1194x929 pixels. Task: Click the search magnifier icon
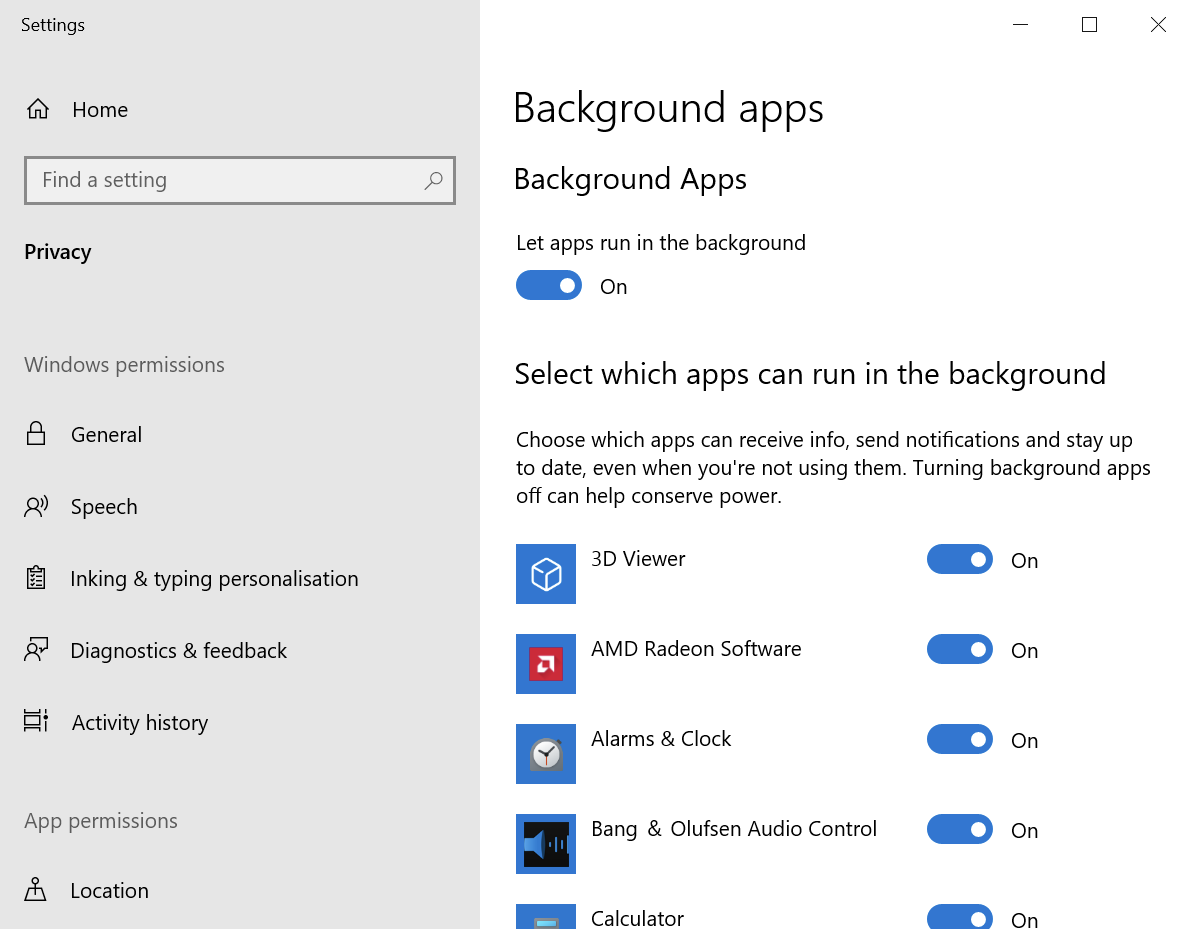tap(433, 180)
